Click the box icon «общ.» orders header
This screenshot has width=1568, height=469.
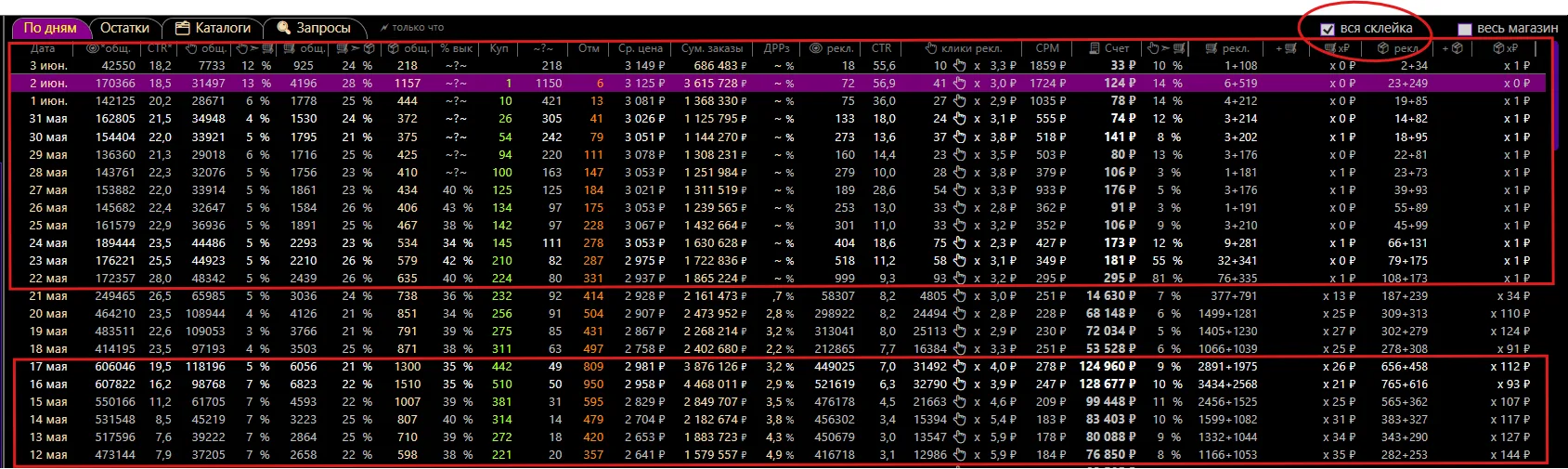(394, 48)
